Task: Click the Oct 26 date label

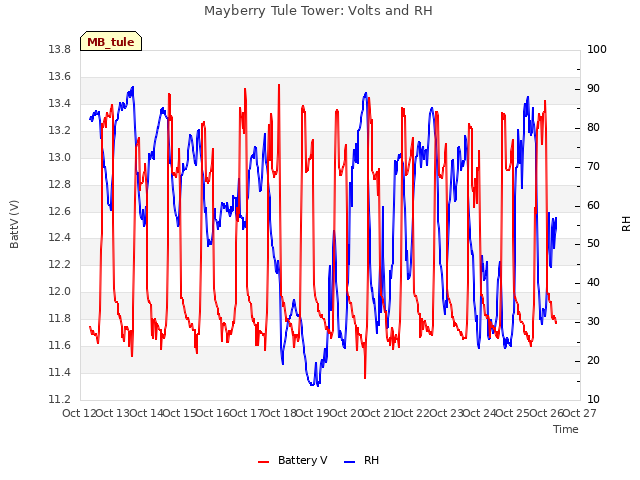Action: pyautogui.click(x=546, y=413)
